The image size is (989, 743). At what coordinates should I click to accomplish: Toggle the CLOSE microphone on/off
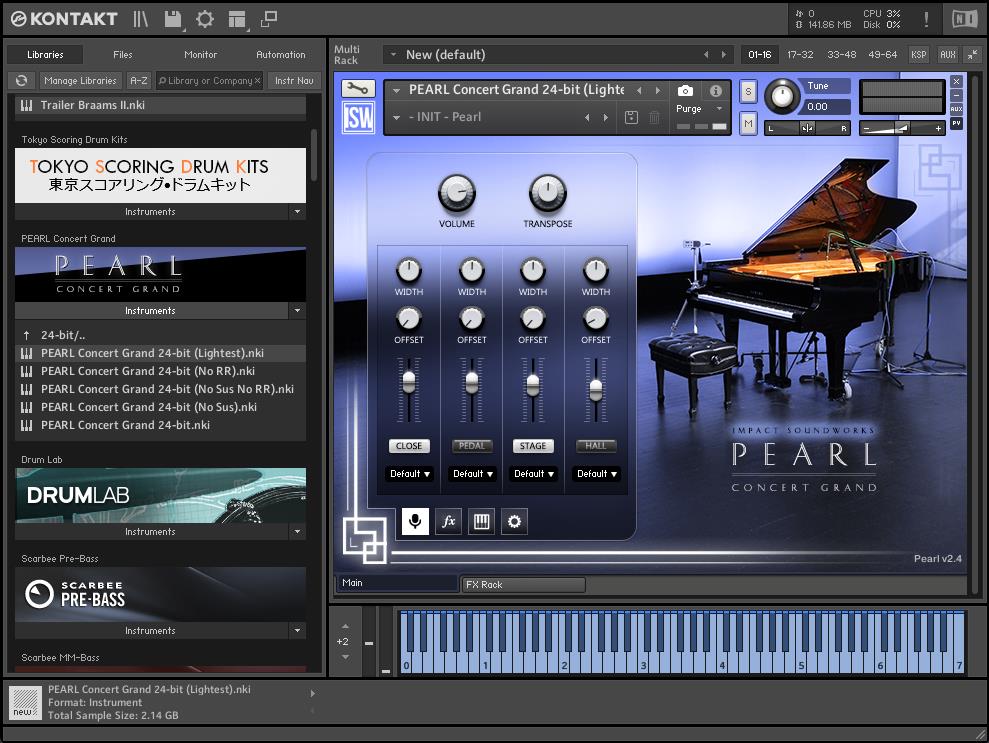pyautogui.click(x=409, y=446)
